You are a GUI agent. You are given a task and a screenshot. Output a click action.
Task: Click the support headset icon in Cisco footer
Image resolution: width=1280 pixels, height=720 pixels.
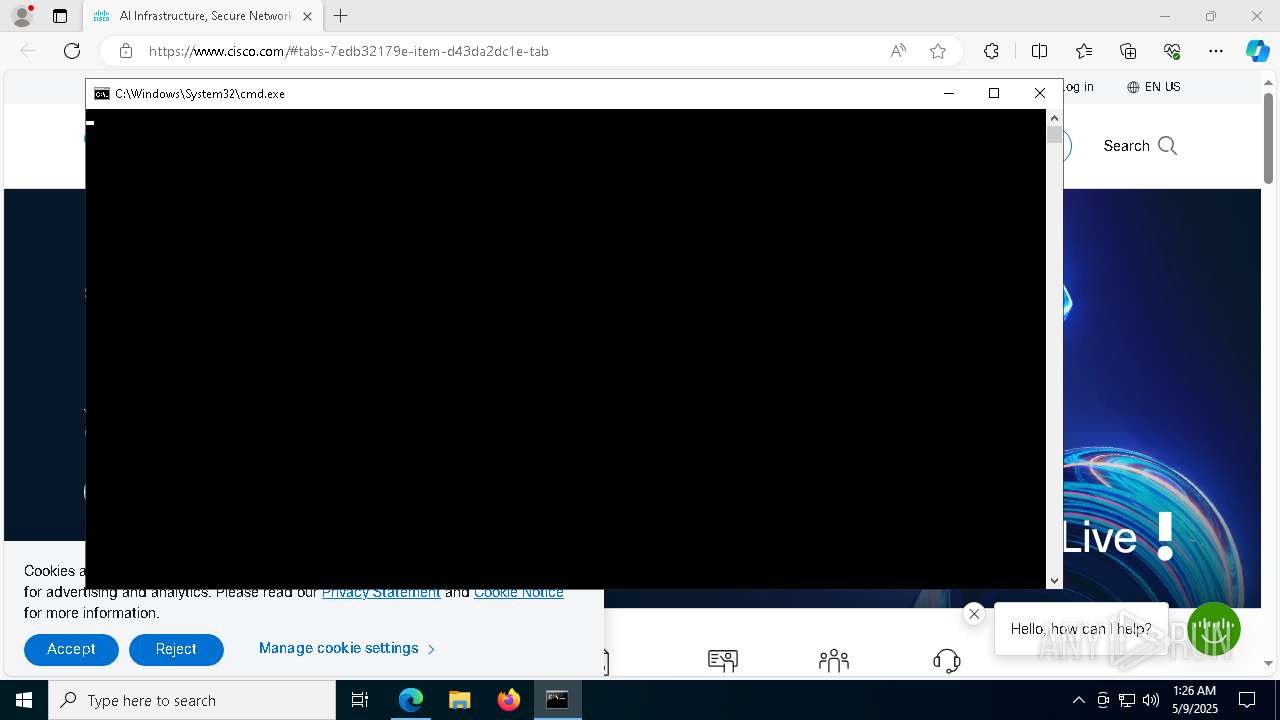[946, 660]
